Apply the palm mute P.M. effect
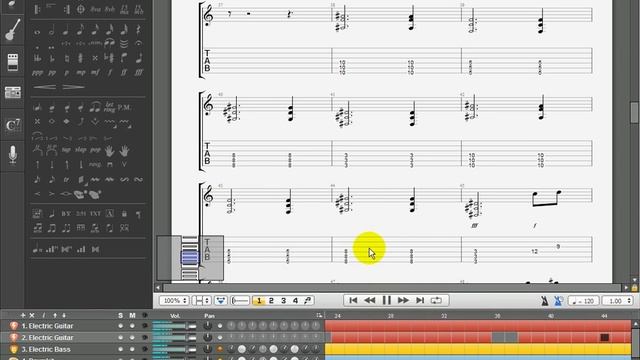The height and width of the screenshot is (360, 640). 124,107
